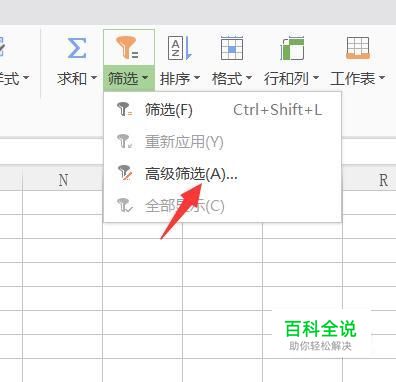
Task: Select 重新应用(Y) menu entry
Action: (223, 142)
